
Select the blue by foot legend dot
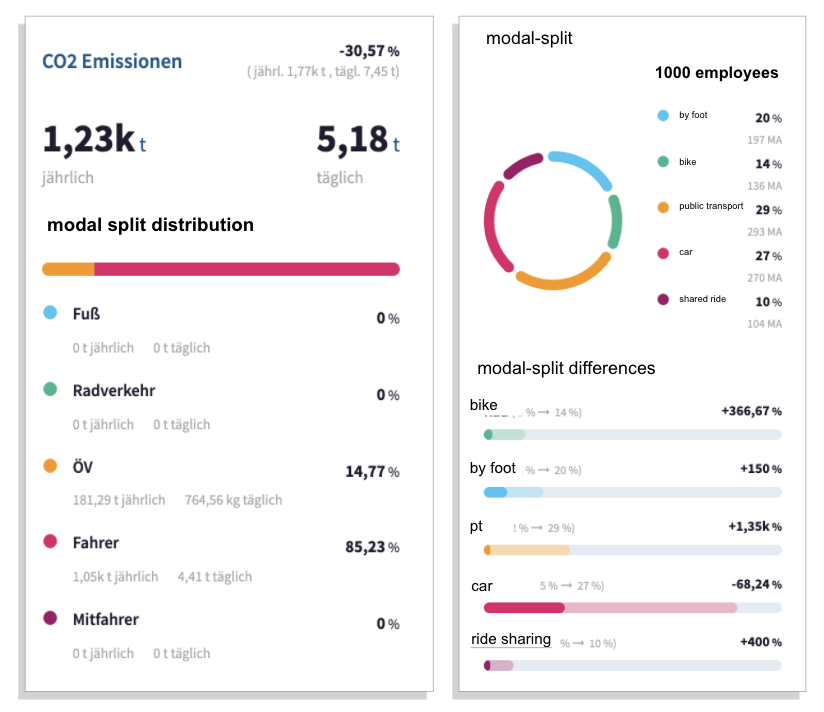point(663,116)
